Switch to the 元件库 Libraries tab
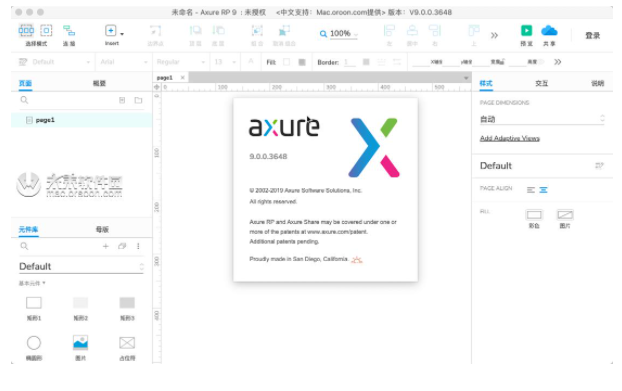The height and width of the screenshot is (391, 622). coord(28,229)
